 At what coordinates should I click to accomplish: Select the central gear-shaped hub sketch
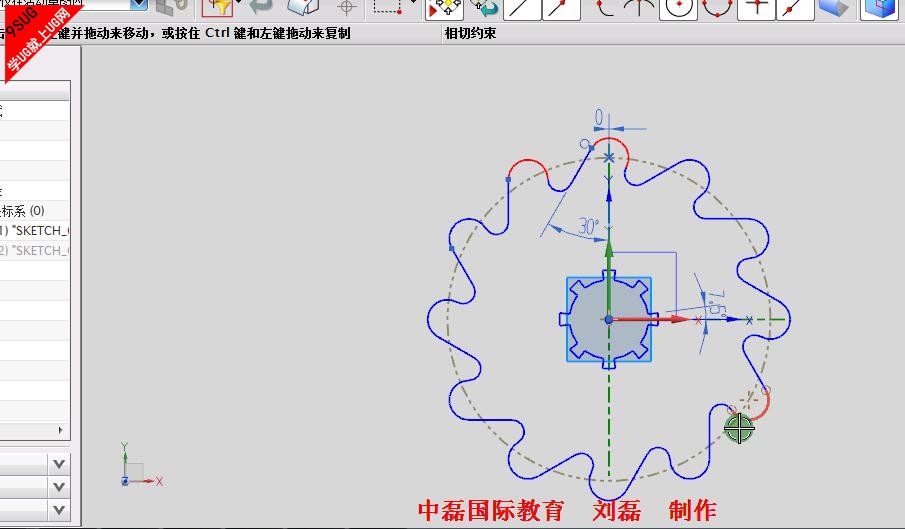[x=609, y=320]
